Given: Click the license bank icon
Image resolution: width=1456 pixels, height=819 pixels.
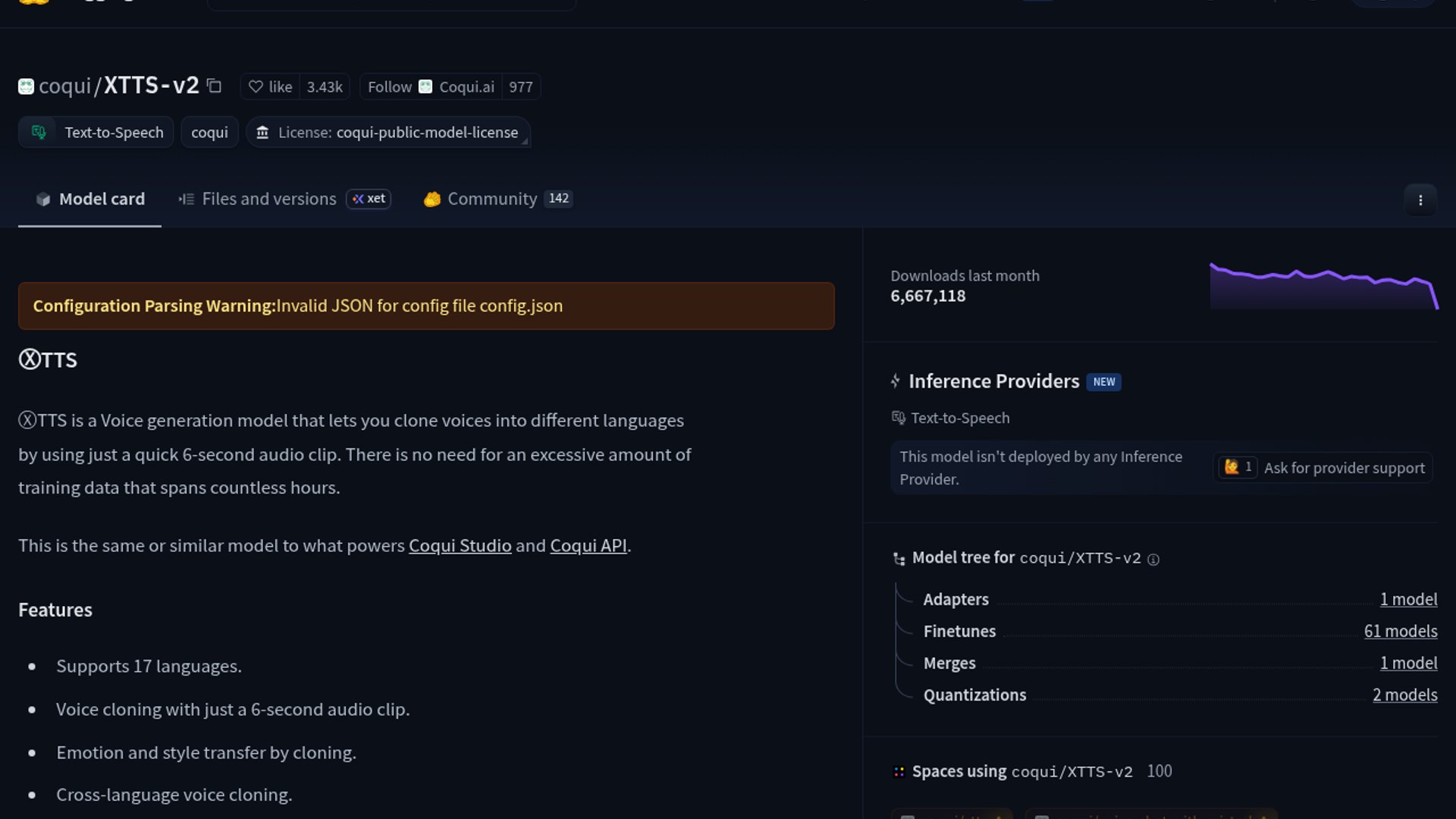Looking at the screenshot, I should [262, 133].
